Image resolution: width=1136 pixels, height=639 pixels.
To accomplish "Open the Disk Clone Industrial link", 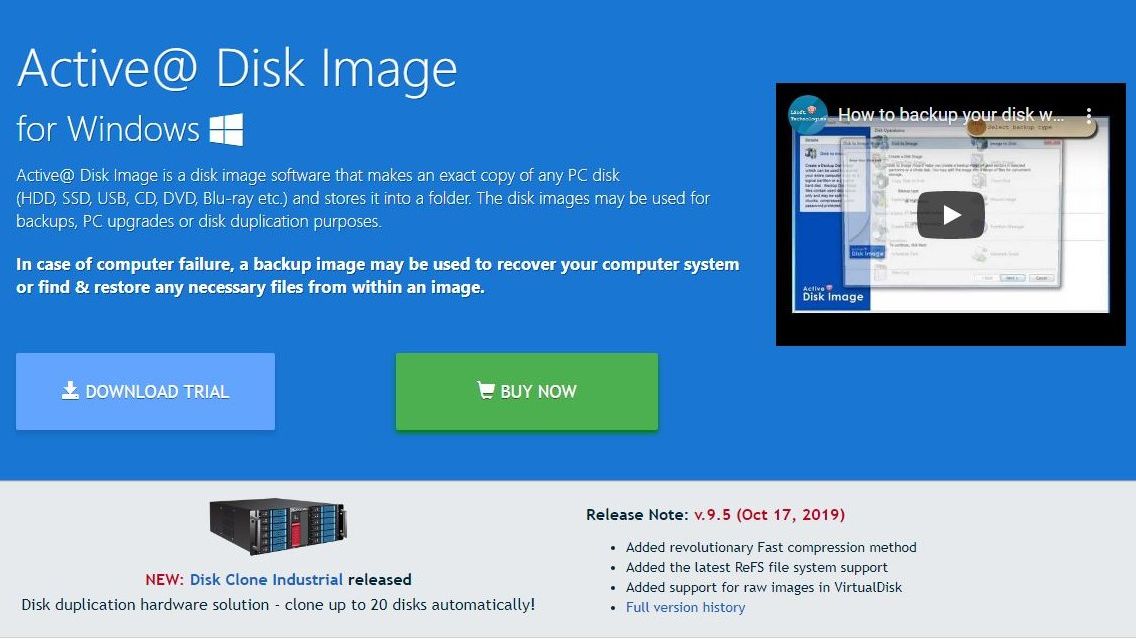I will coord(266,580).
